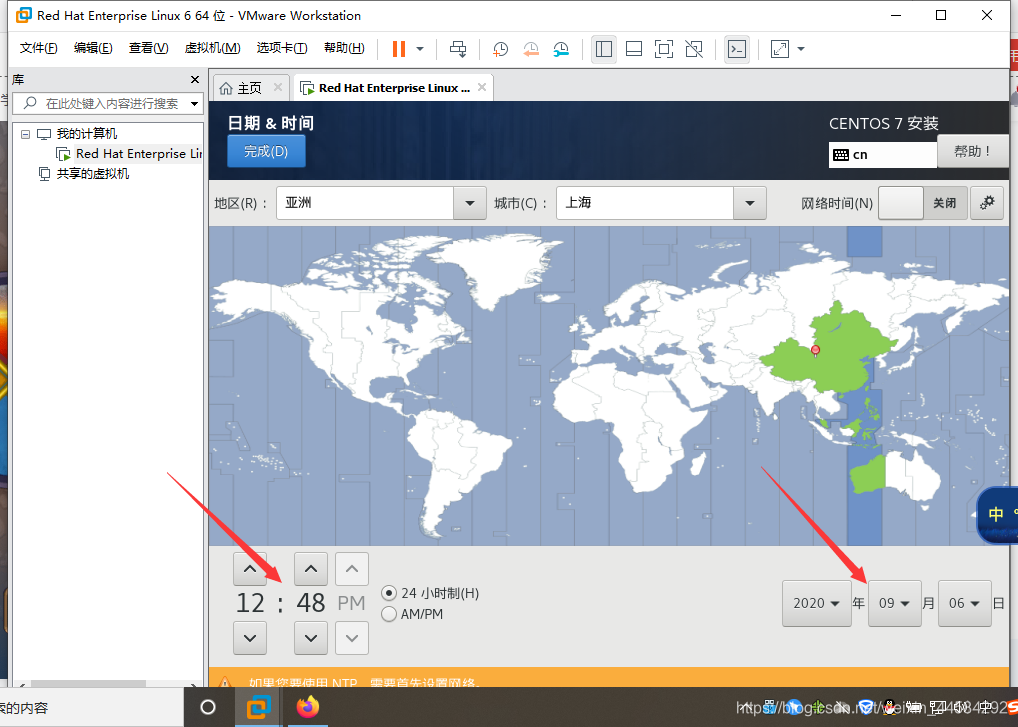Open the snapshot manager wrench icon
This screenshot has height=727, width=1018.
[x=561, y=49]
